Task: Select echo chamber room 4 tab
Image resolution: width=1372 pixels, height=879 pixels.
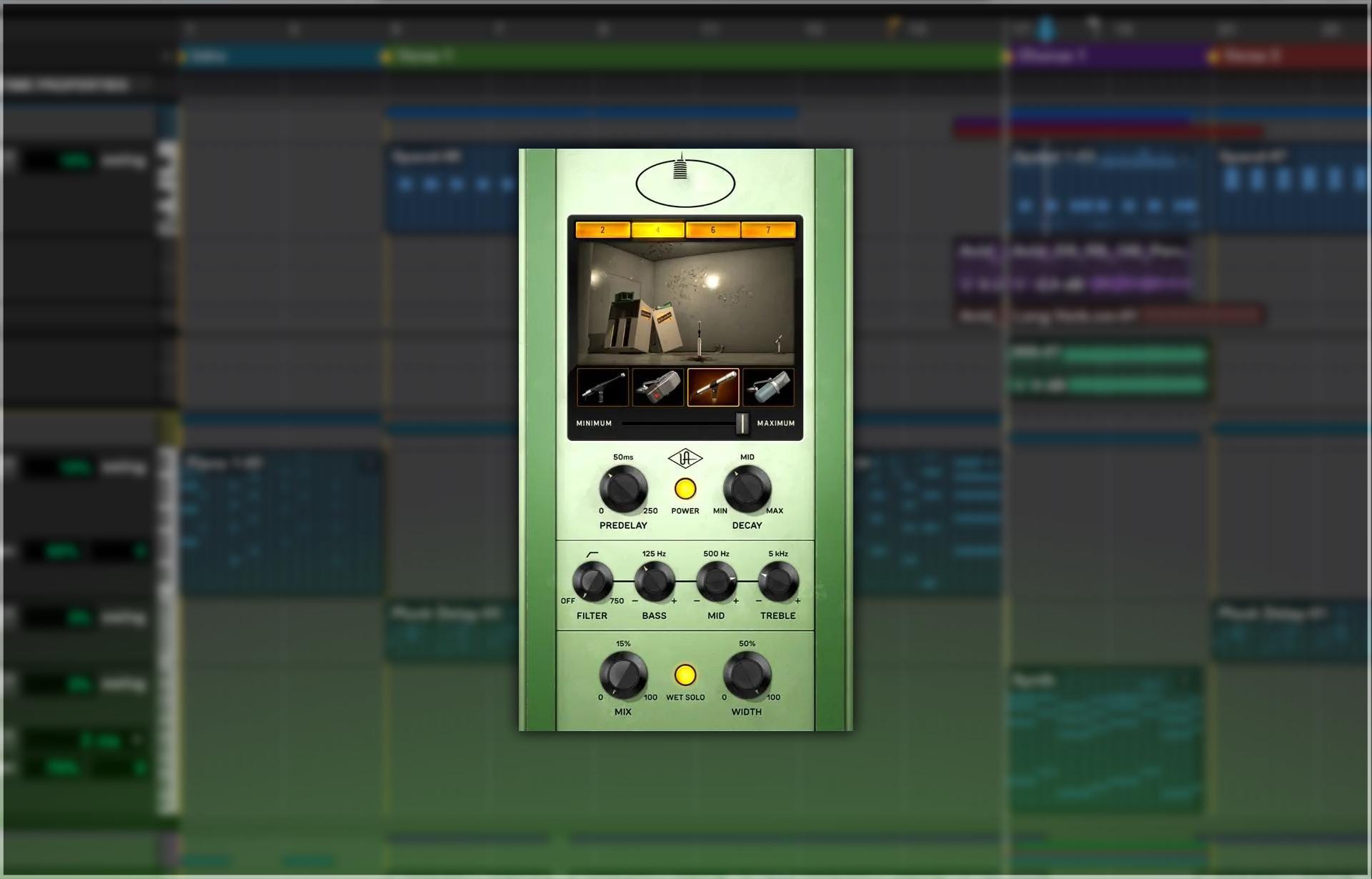Action: [657, 230]
